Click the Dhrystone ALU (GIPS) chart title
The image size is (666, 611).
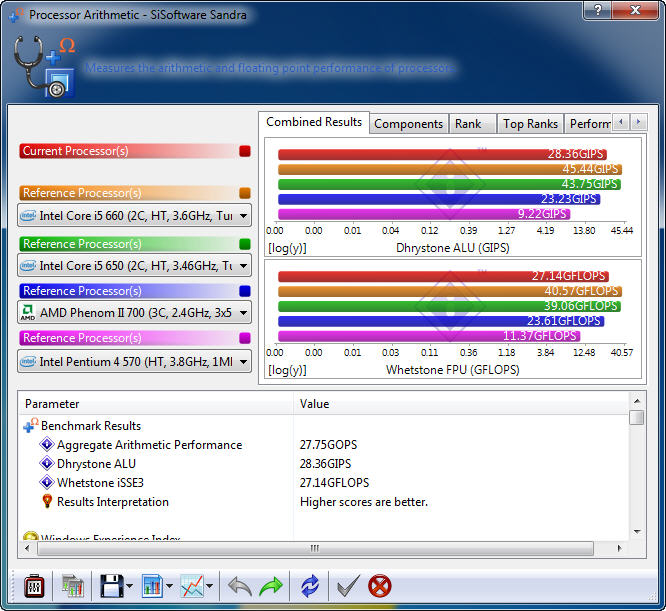(452, 248)
